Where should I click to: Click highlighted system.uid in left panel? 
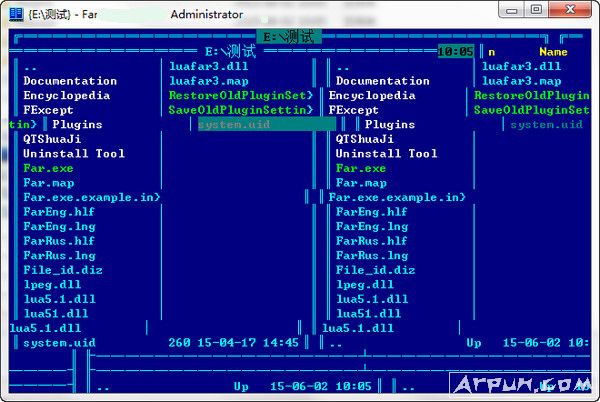pyautogui.click(x=267, y=125)
